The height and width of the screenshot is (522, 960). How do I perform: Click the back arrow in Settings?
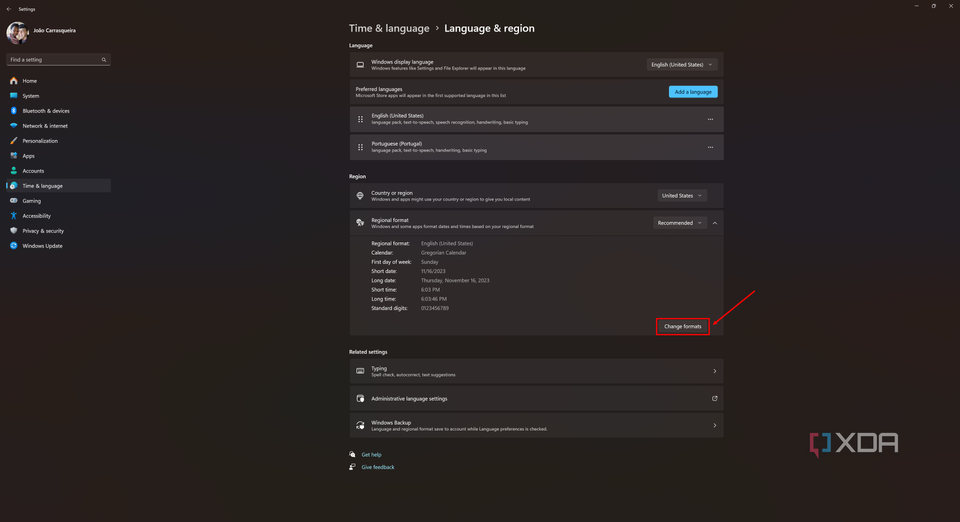click(x=9, y=9)
